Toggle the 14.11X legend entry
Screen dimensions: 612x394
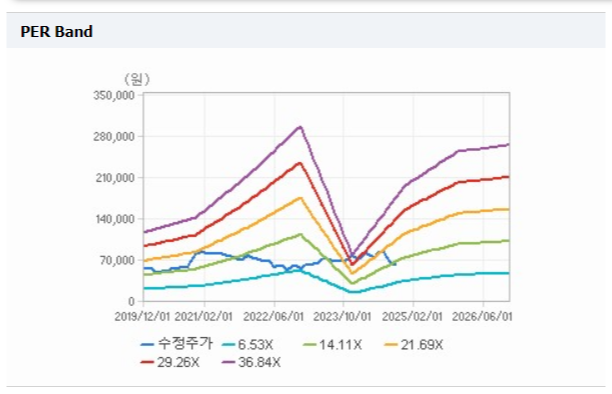(333, 345)
